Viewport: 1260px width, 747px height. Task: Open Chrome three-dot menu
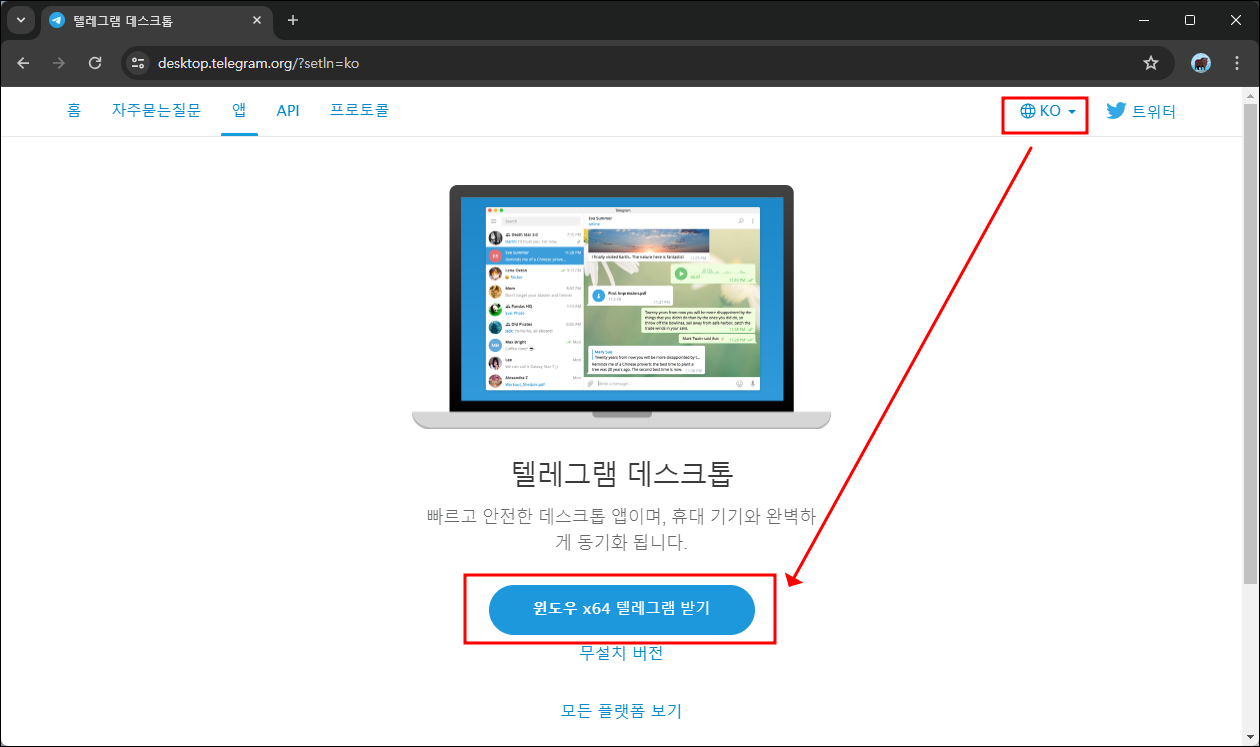[1237, 63]
